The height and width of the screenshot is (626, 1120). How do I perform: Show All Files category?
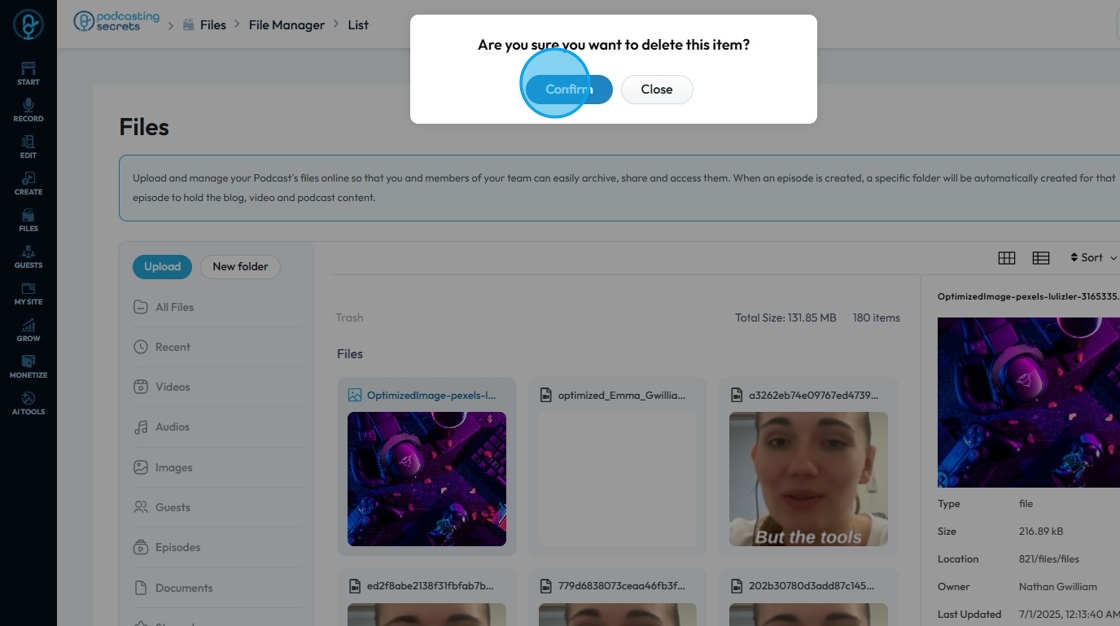(x=217, y=307)
